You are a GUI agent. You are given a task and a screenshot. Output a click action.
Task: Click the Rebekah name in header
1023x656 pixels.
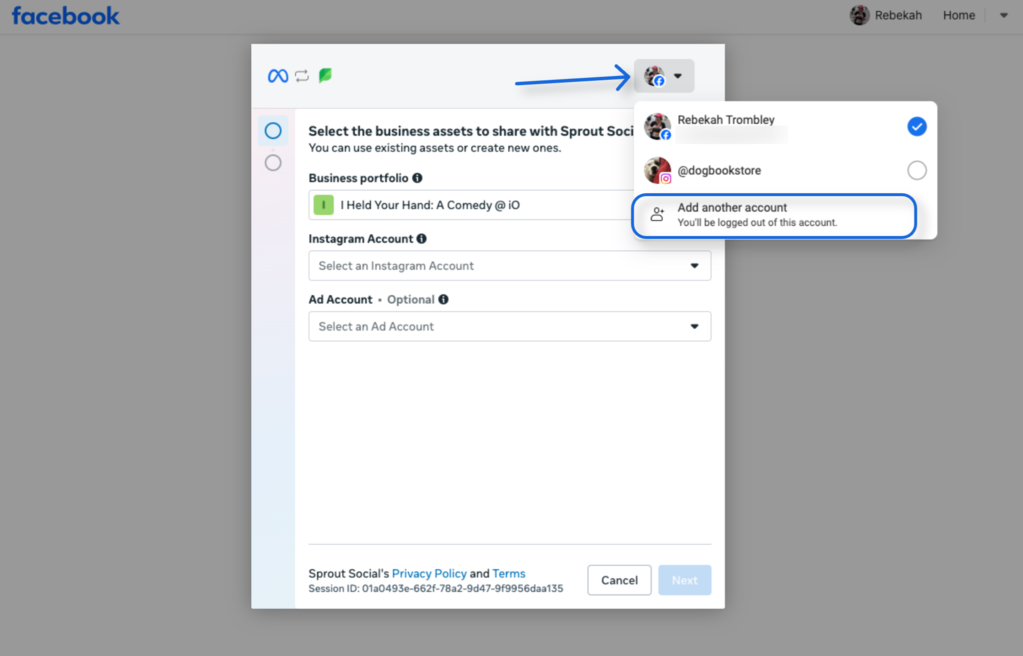[898, 15]
